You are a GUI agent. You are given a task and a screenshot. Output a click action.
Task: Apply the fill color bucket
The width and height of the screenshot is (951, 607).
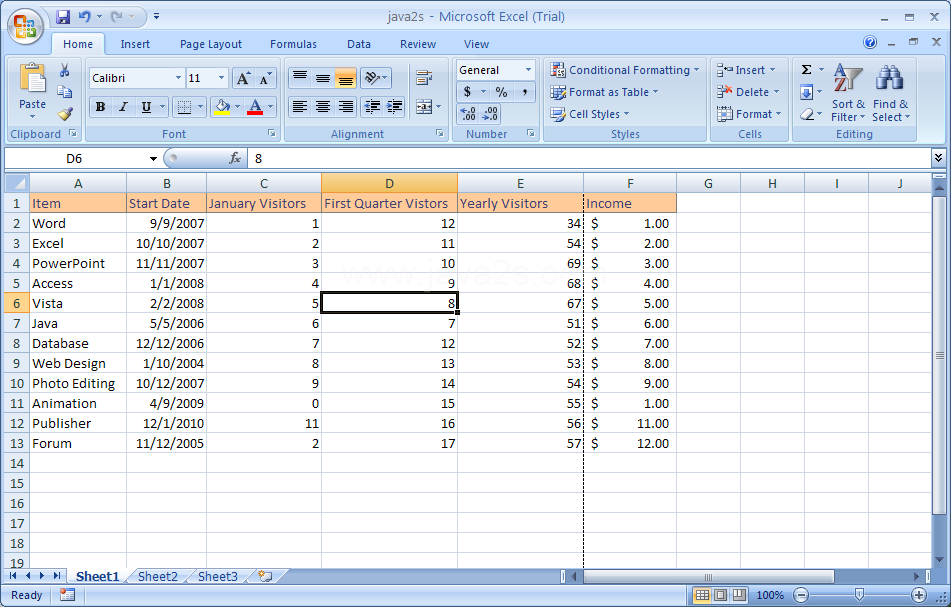(223, 107)
